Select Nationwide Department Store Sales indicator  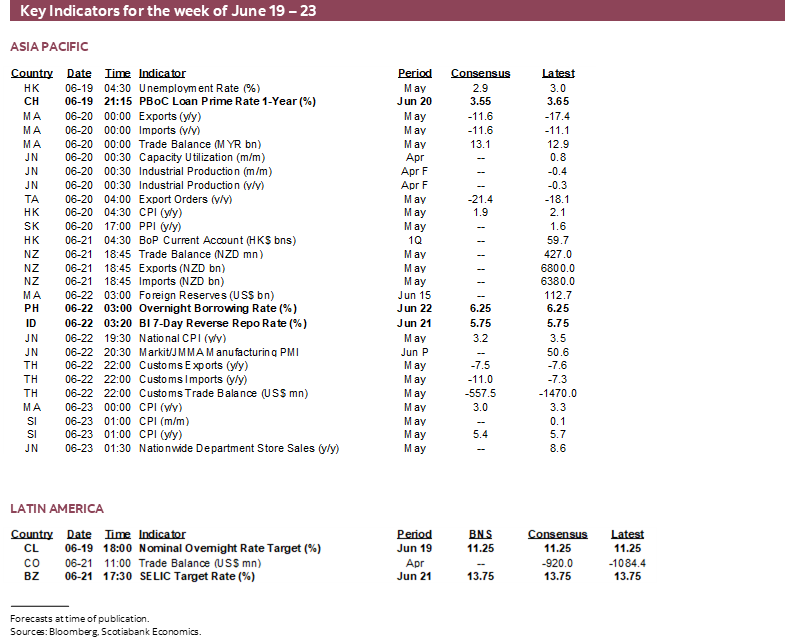239,449
